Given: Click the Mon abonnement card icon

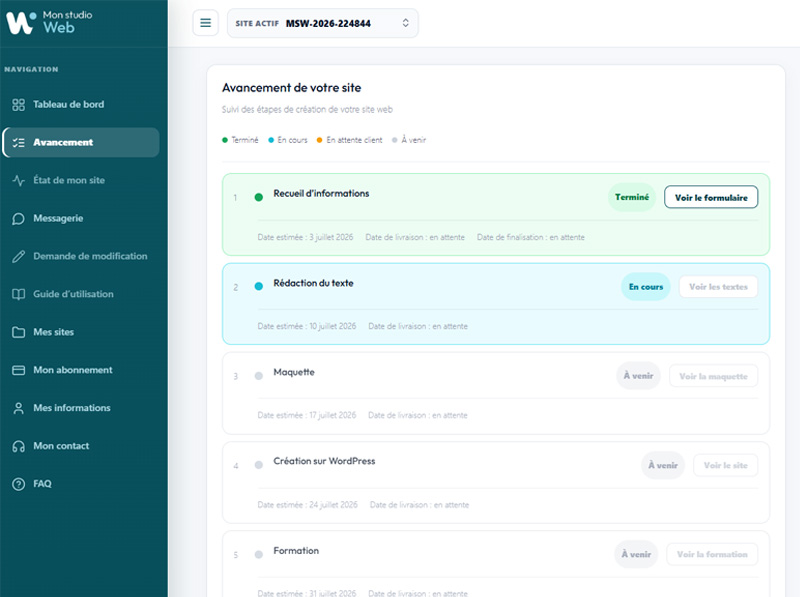Looking at the screenshot, I should [18, 370].
